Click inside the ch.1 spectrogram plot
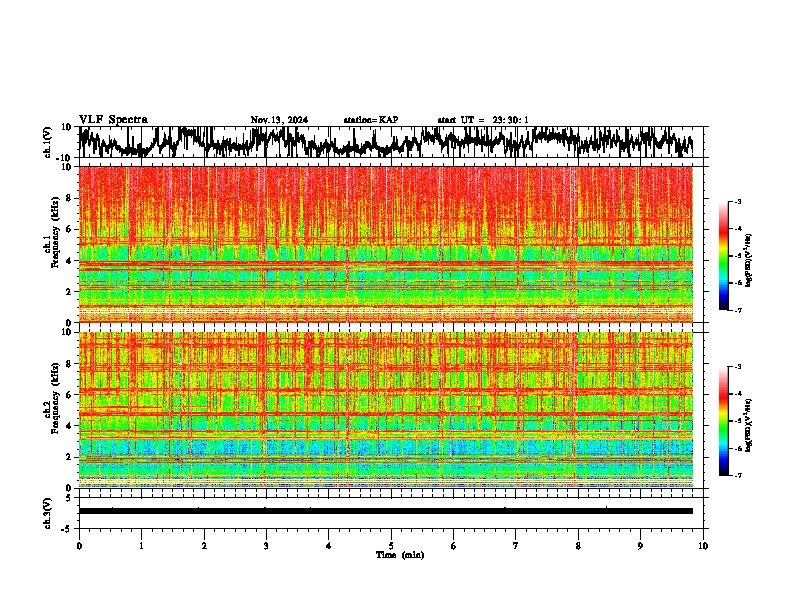This screenshot has width=792, height=612. [386, 244]
